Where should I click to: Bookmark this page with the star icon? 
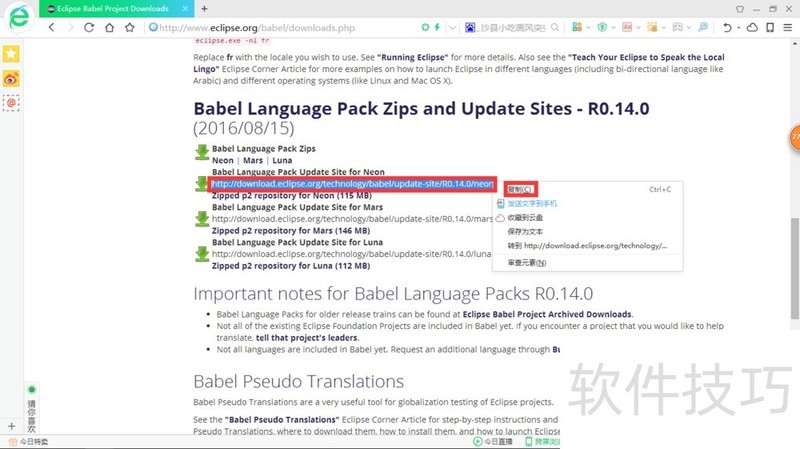tap(130, 28)
